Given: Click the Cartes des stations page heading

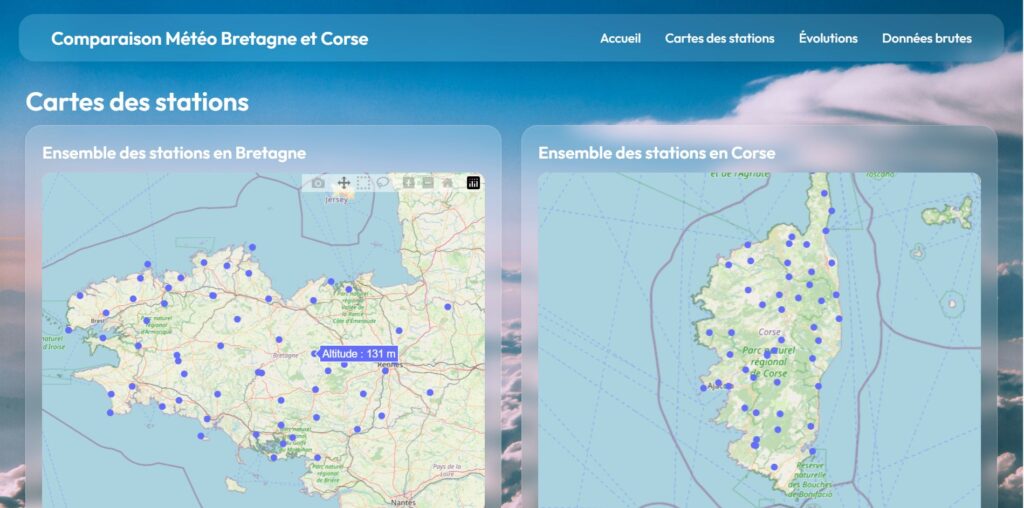Looking at the screenshot, I should pos(137,102).
